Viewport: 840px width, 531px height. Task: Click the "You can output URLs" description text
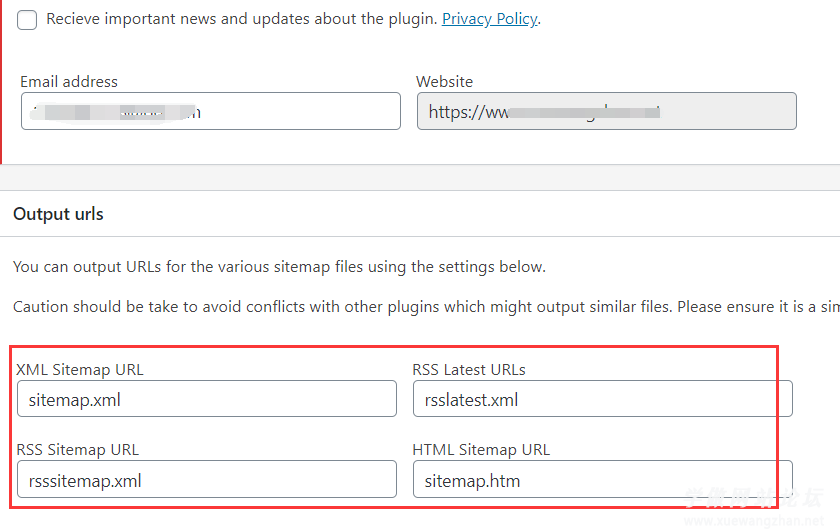pos(279,267)
